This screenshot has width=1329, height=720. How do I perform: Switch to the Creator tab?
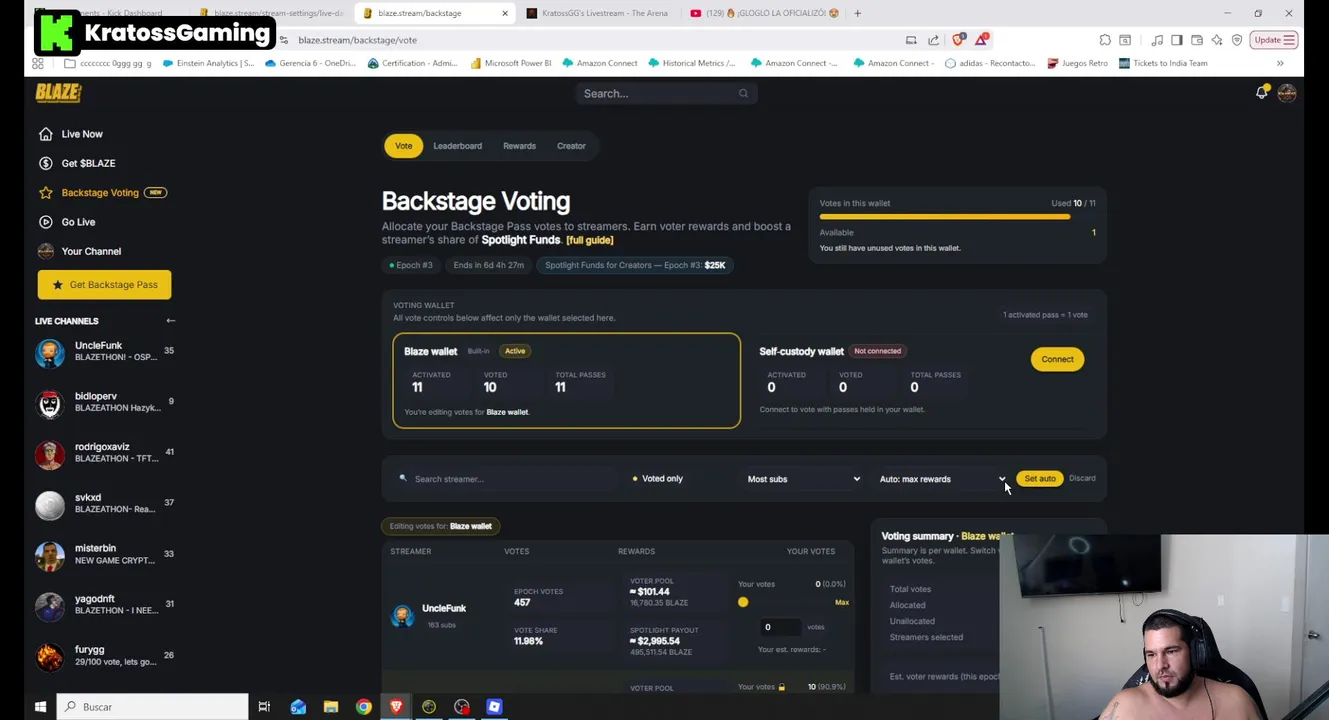(571, 146)
